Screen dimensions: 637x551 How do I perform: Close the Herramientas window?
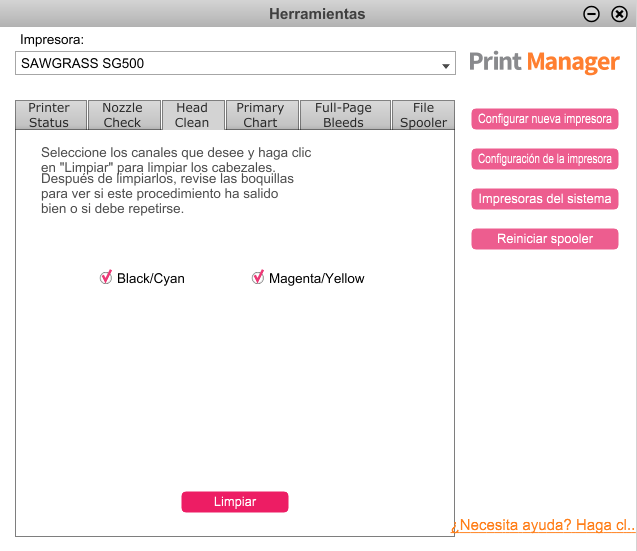tap(618, 14)
